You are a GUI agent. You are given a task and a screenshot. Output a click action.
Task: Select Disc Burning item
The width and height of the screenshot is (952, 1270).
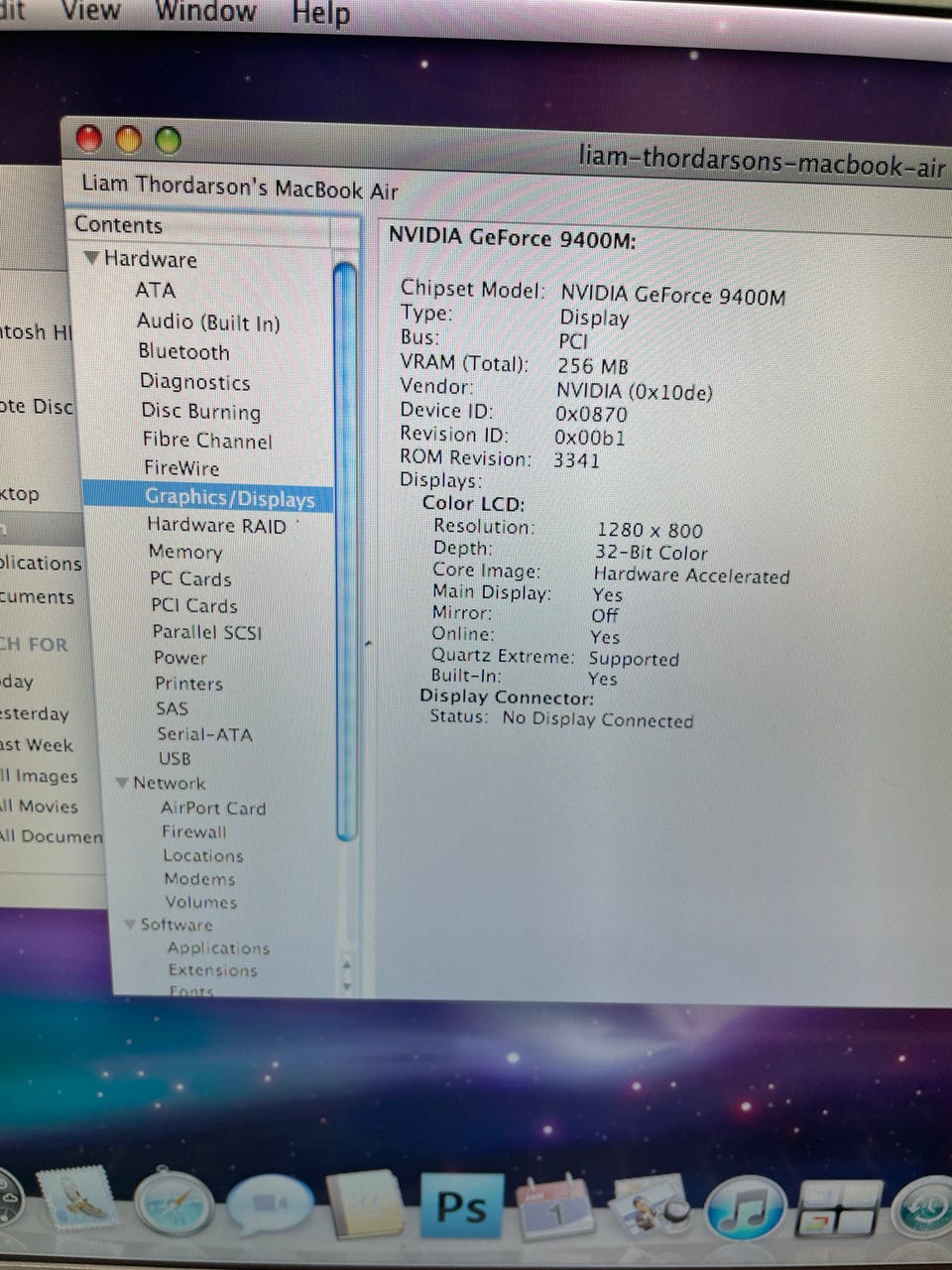pos(200,411)
